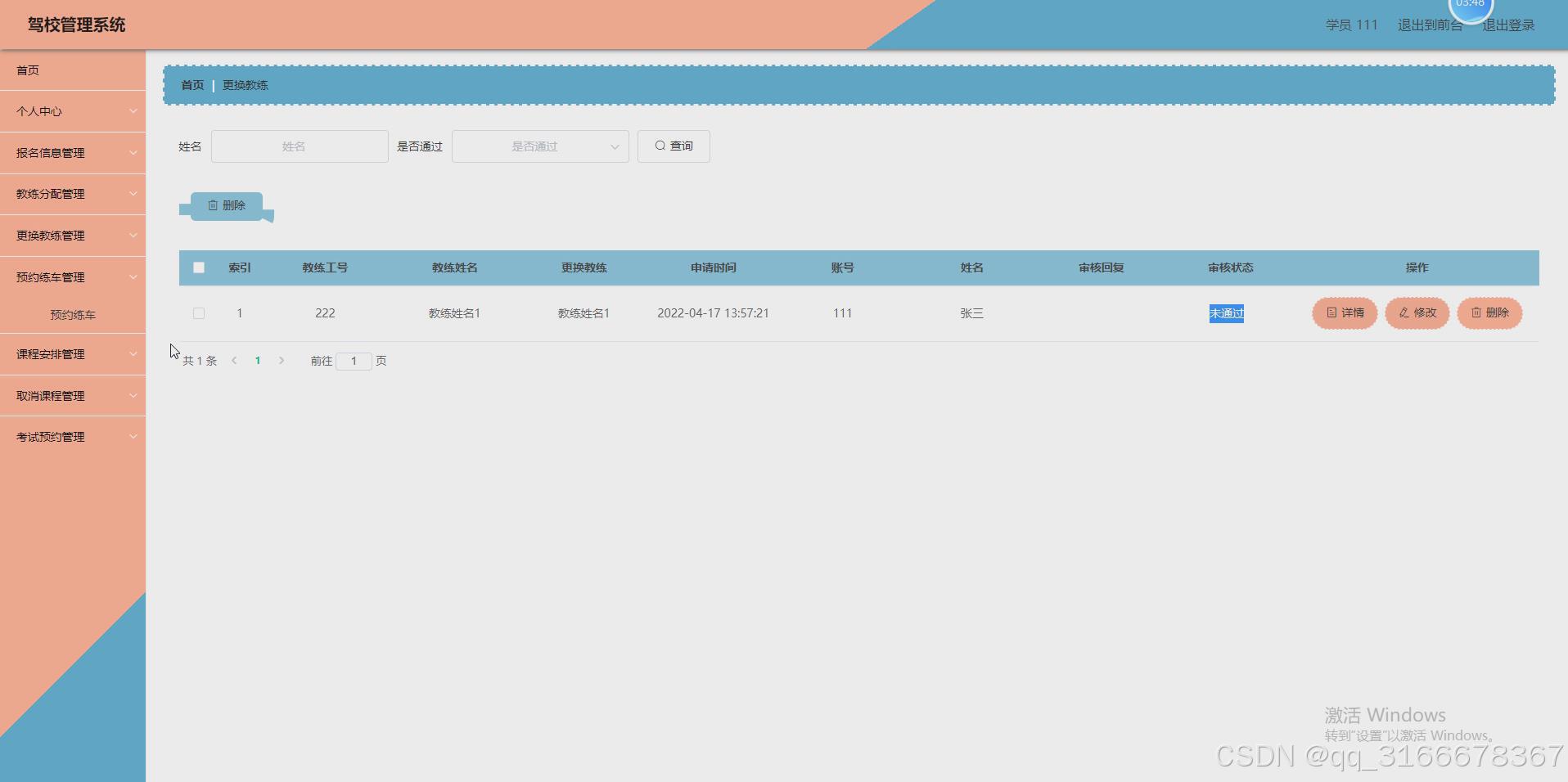Open next page with right arrow icon
This screenshot has height=782, width=1568.
click(x=281, y=360)
